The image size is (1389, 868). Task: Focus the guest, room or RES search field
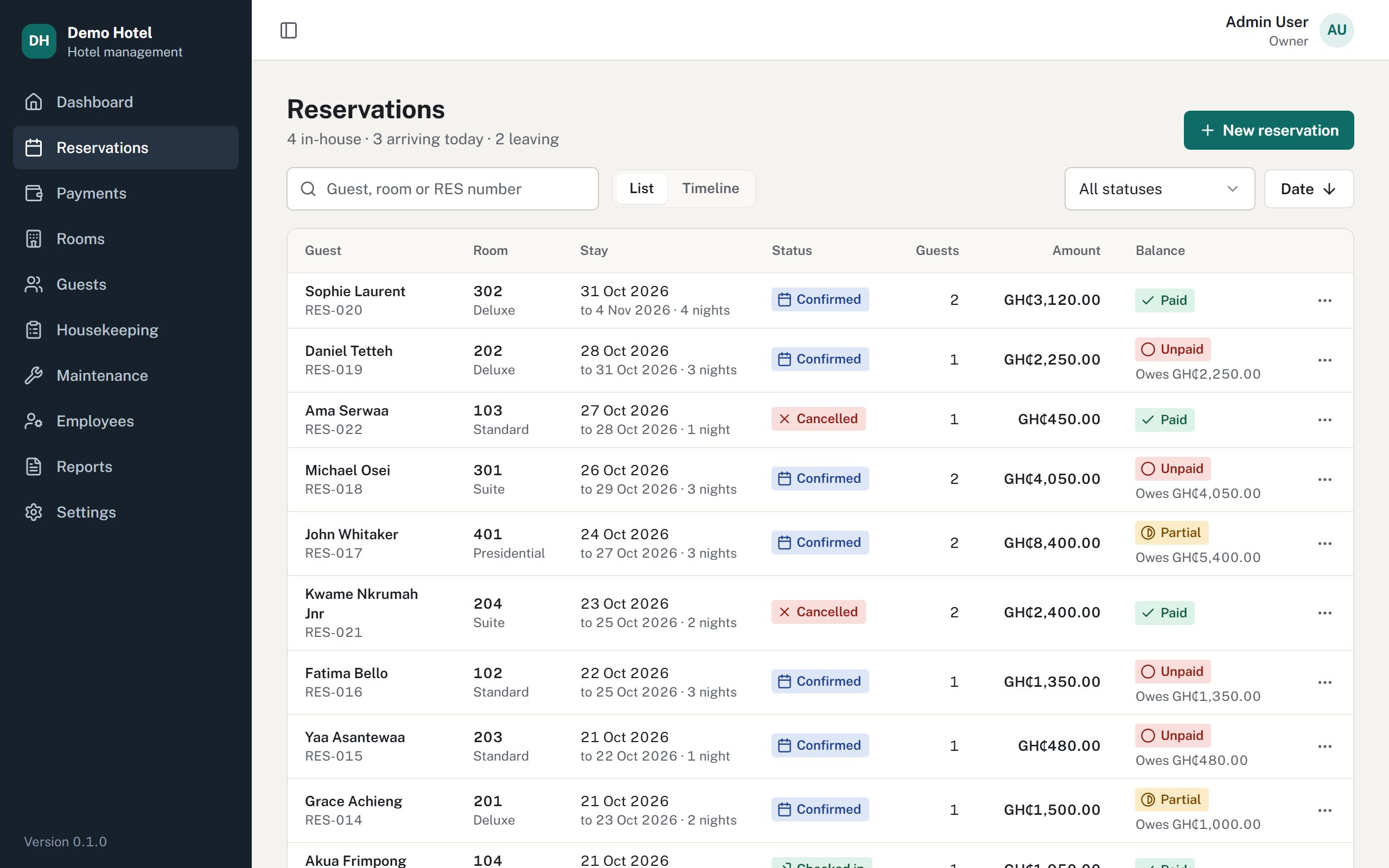click(443, 189)
